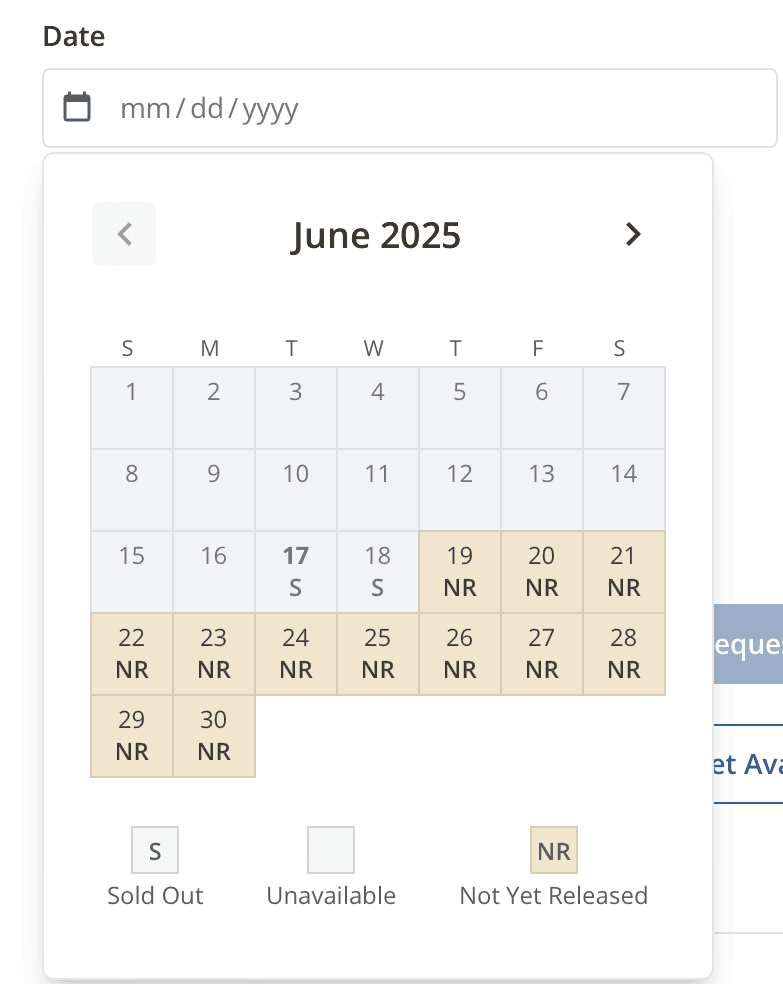
Task: Pick June 19 not yet released
Action: (x=459, y=571)
